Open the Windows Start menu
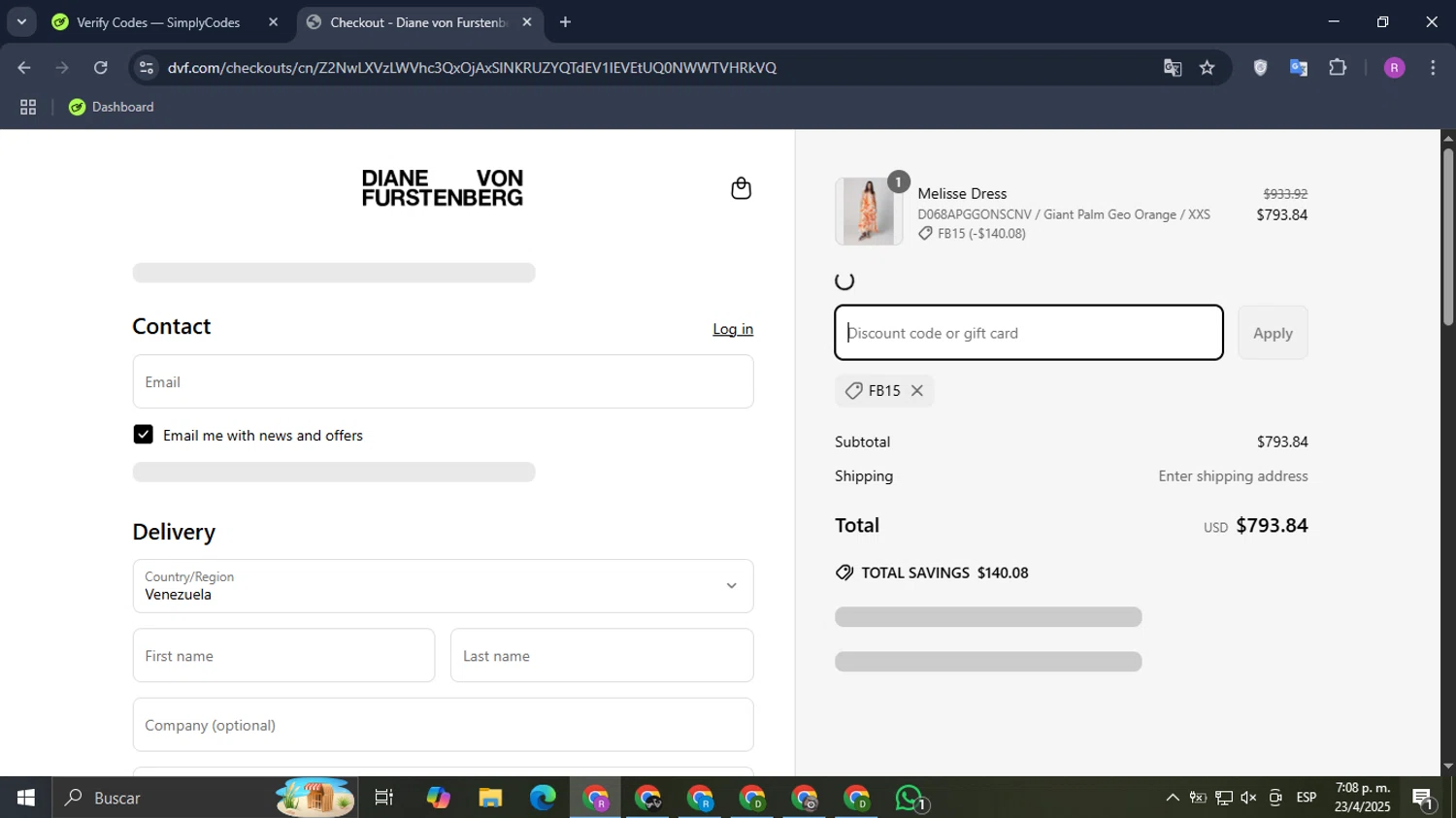This screenshot has width=1456, height=818. point(26,798)
